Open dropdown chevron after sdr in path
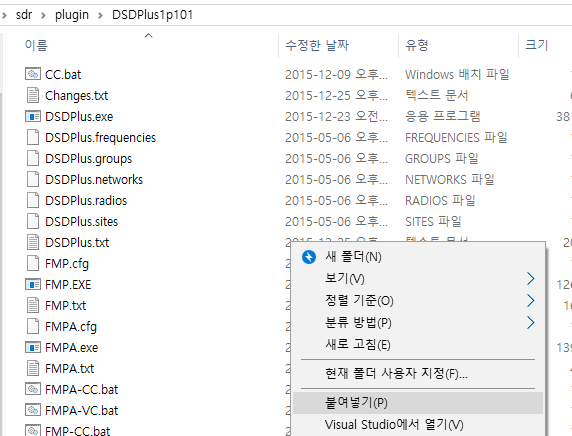 (43, 15)
